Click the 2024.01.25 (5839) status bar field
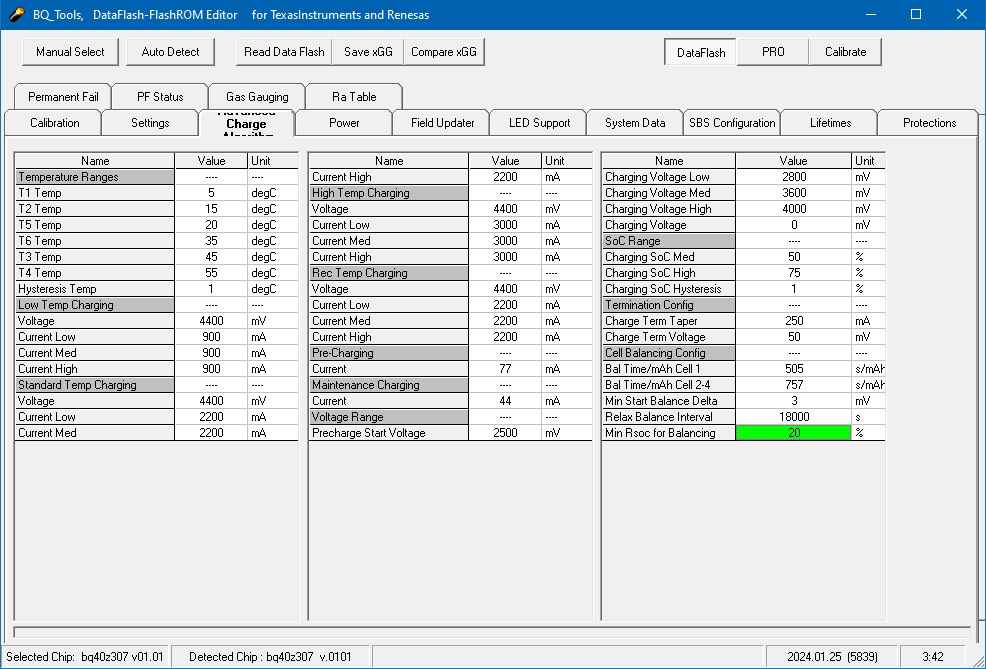 click(832, 657)
